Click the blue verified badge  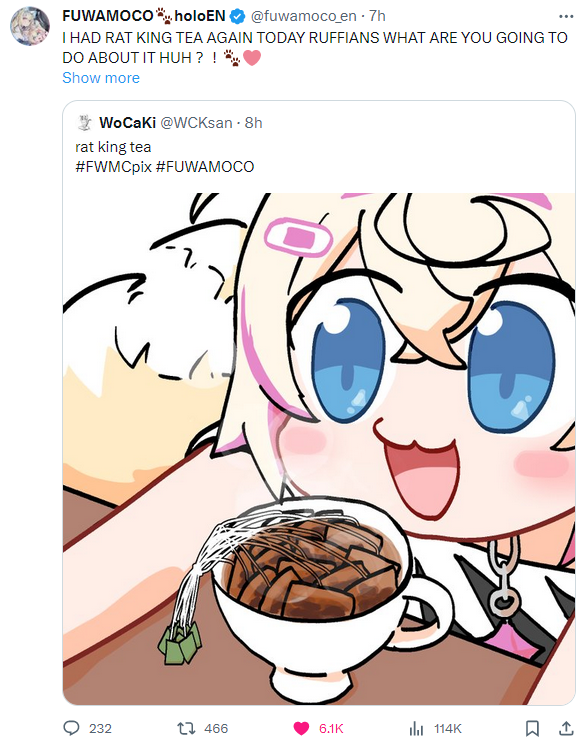click(237, 17)
